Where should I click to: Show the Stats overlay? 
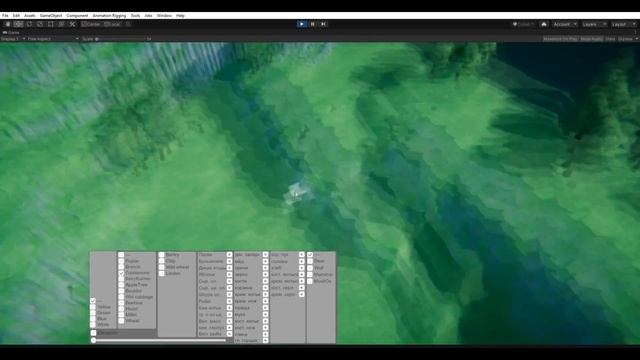(x=610, y=39)
